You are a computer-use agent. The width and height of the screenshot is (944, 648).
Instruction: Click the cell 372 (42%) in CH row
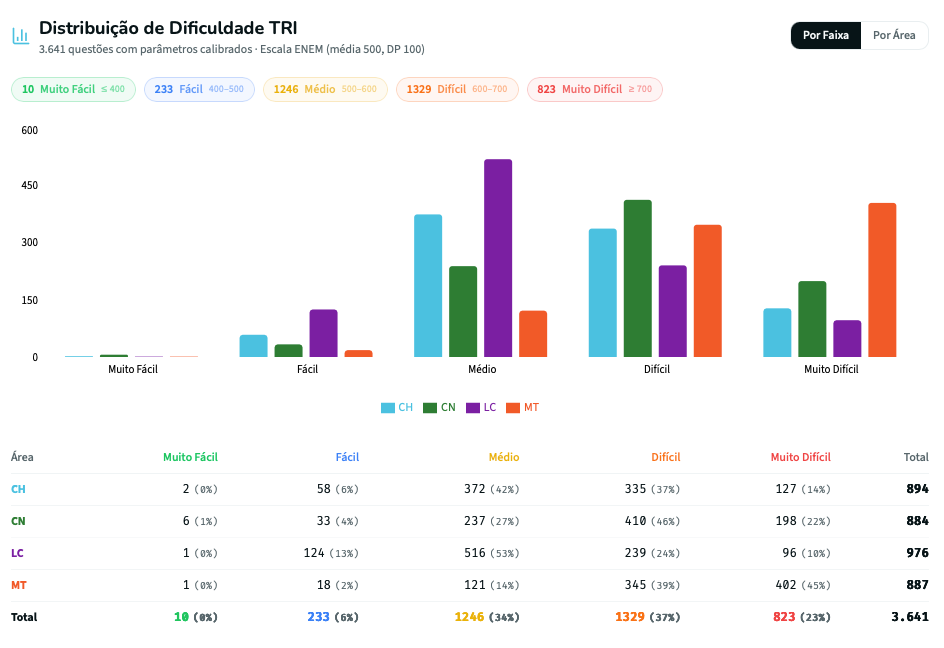[491, 489]
